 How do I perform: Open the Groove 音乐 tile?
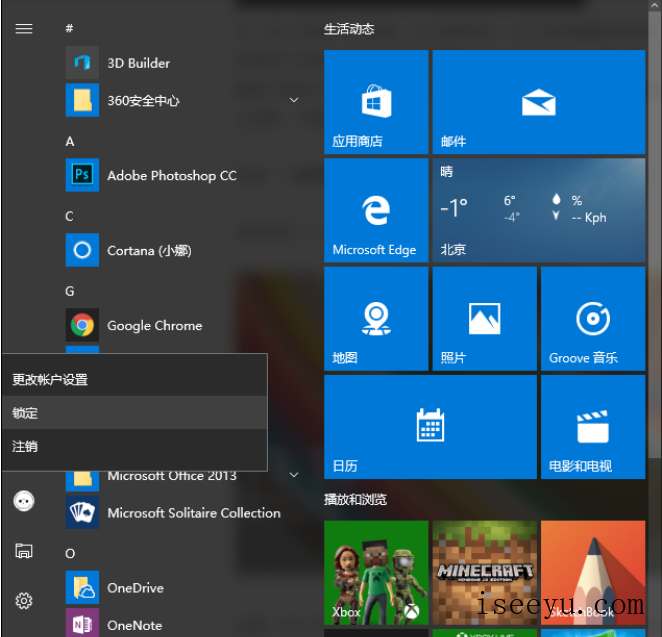point(593,319)
